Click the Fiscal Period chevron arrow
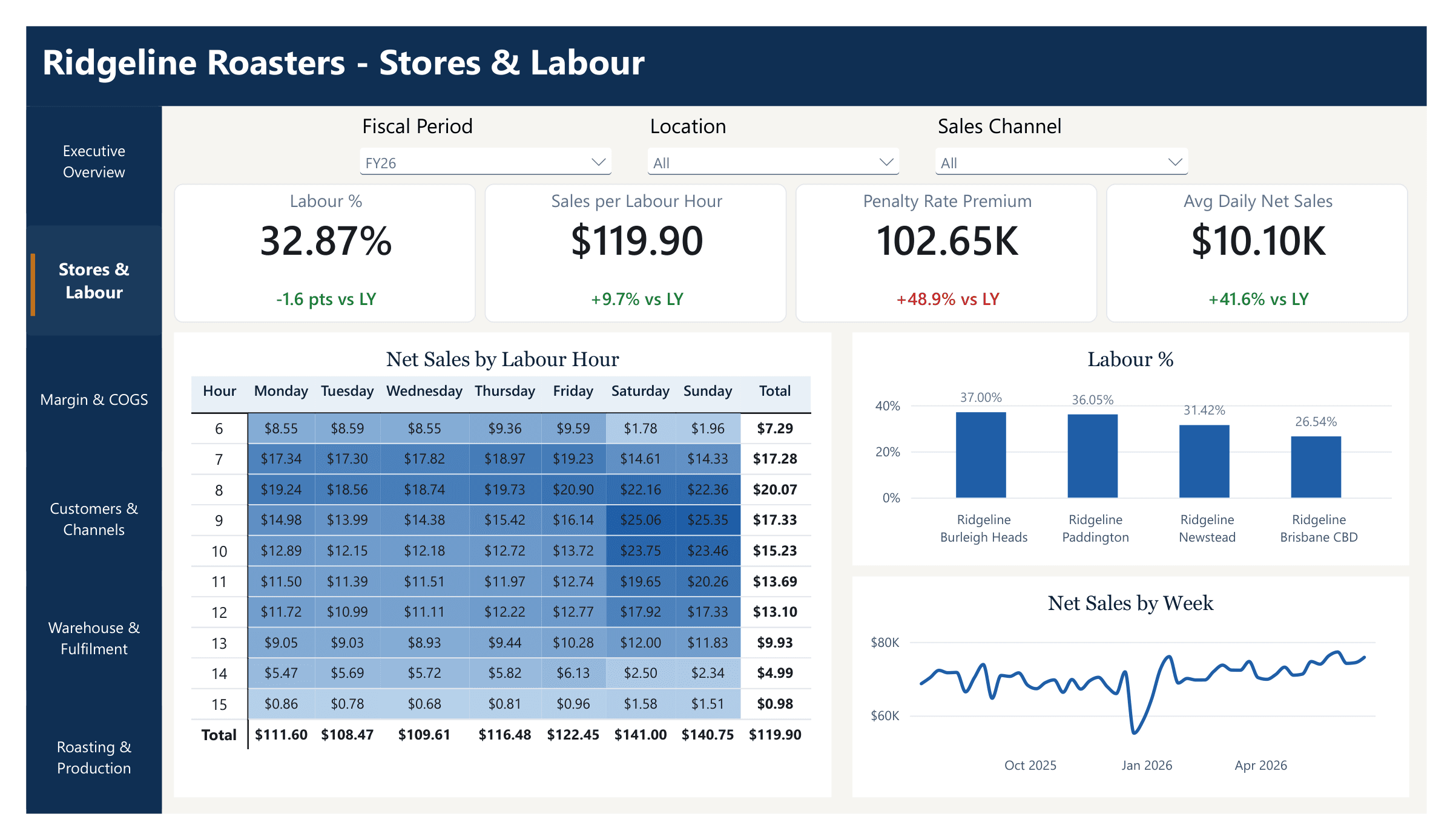1453x840 pixels. [598, 162]
